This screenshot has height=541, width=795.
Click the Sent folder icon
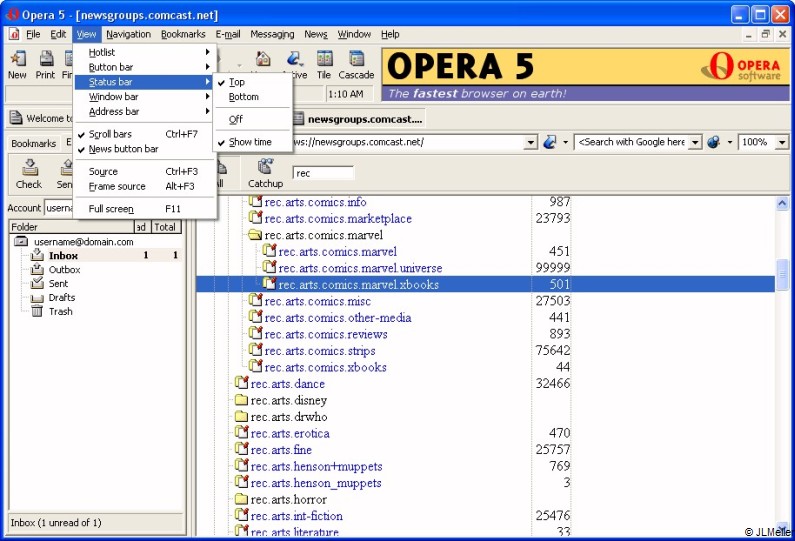click(38, 283)
